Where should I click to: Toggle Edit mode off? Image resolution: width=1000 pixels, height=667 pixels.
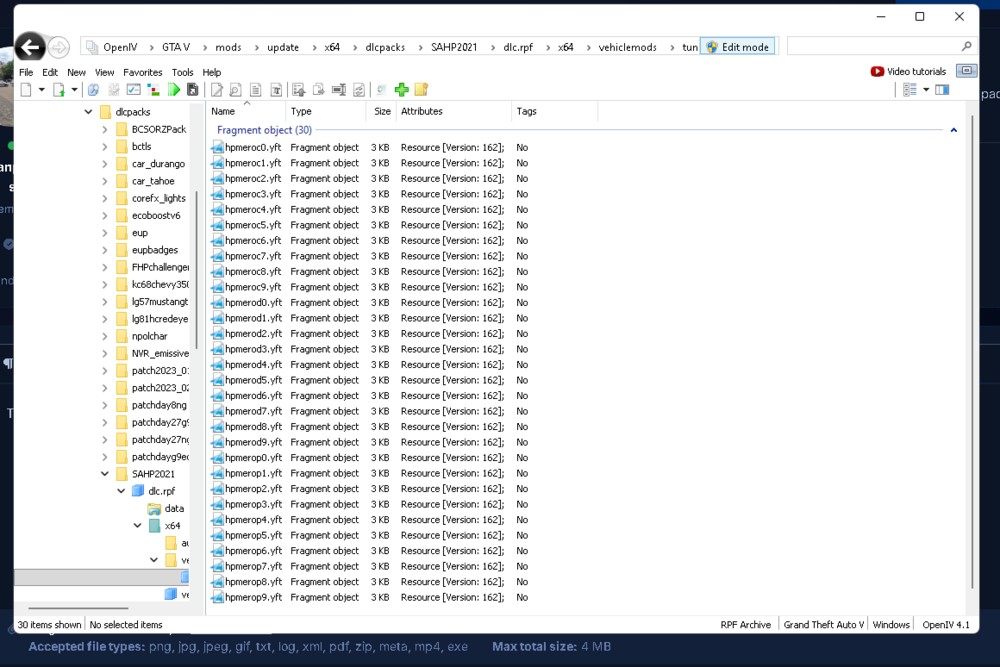click(737, 46)
